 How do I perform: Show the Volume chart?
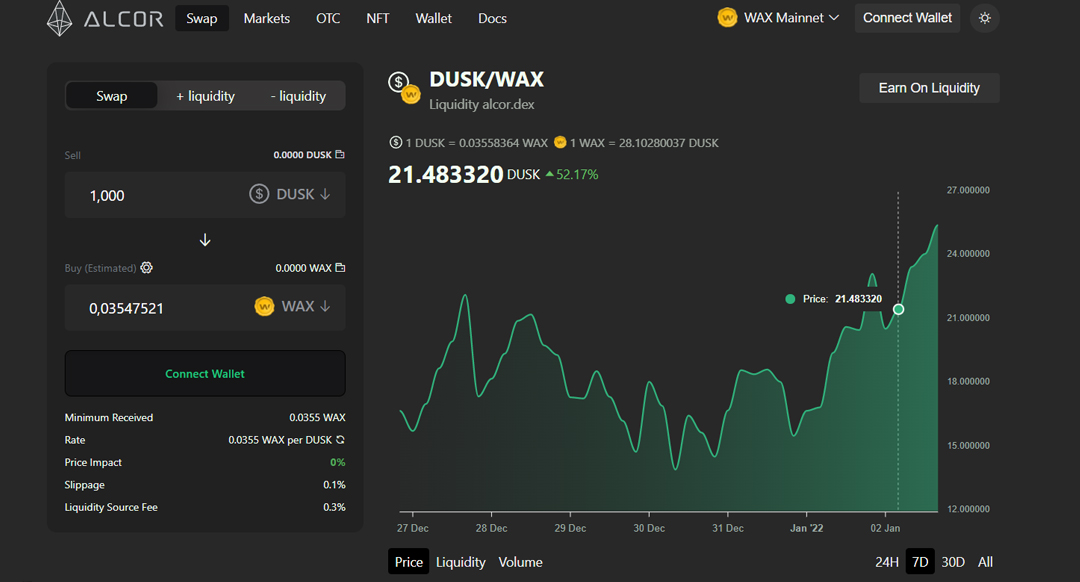click(521, 562)
